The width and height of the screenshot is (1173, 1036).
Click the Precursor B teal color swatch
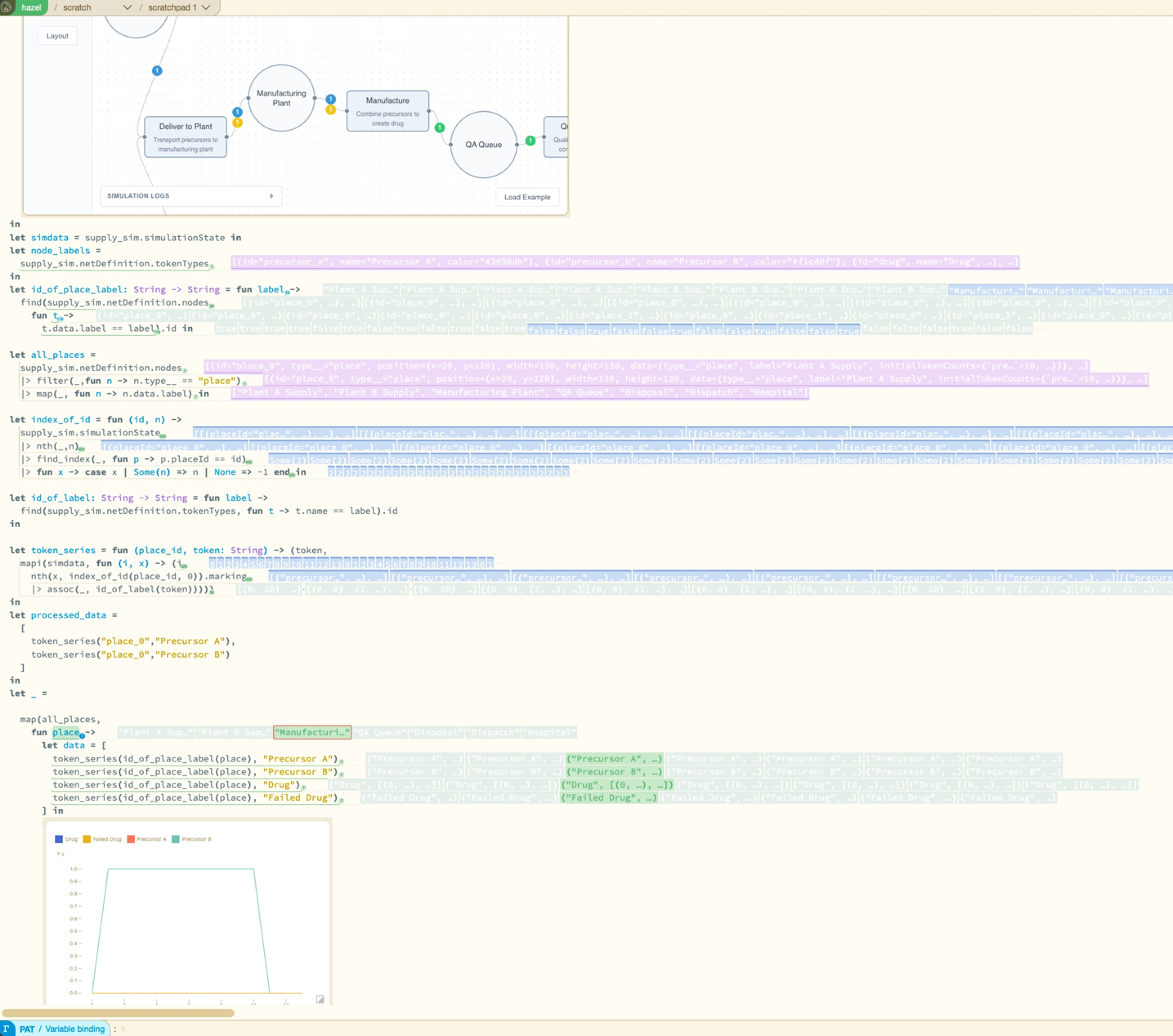pos(175,839)
